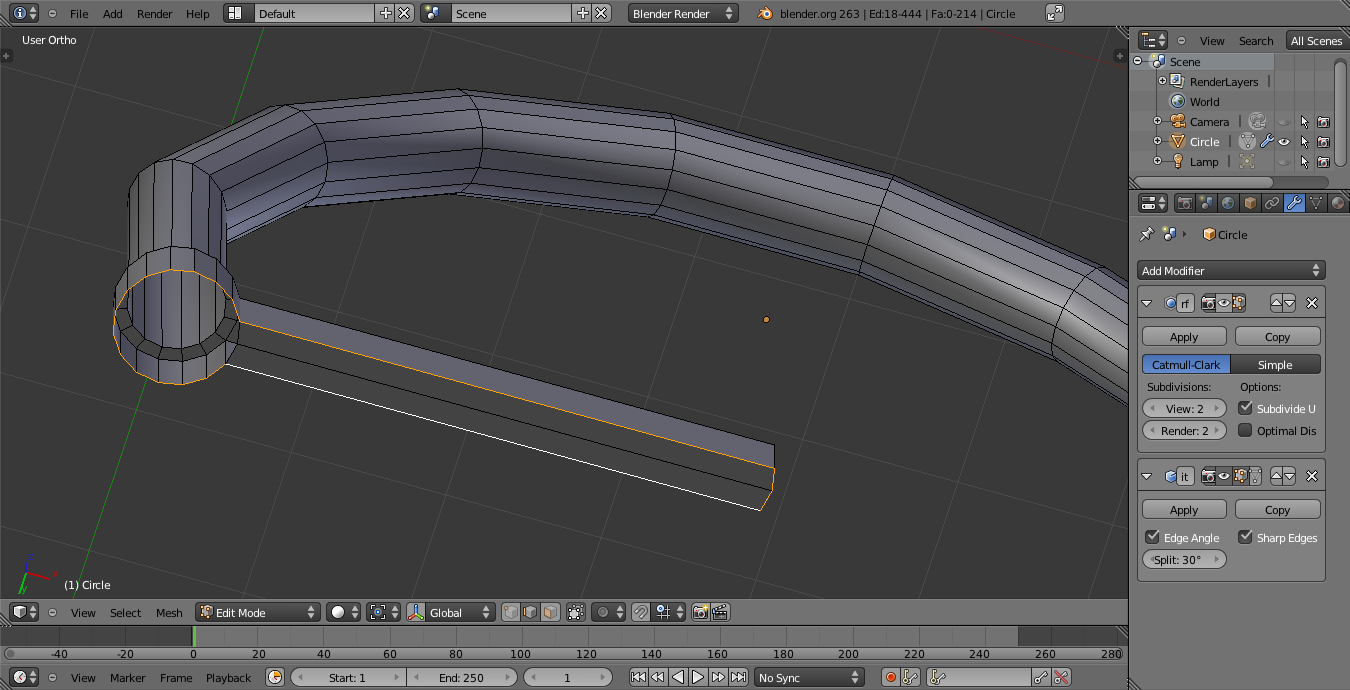
Task: Open the Scene properties tab
Action: (x=1207, y=203)
